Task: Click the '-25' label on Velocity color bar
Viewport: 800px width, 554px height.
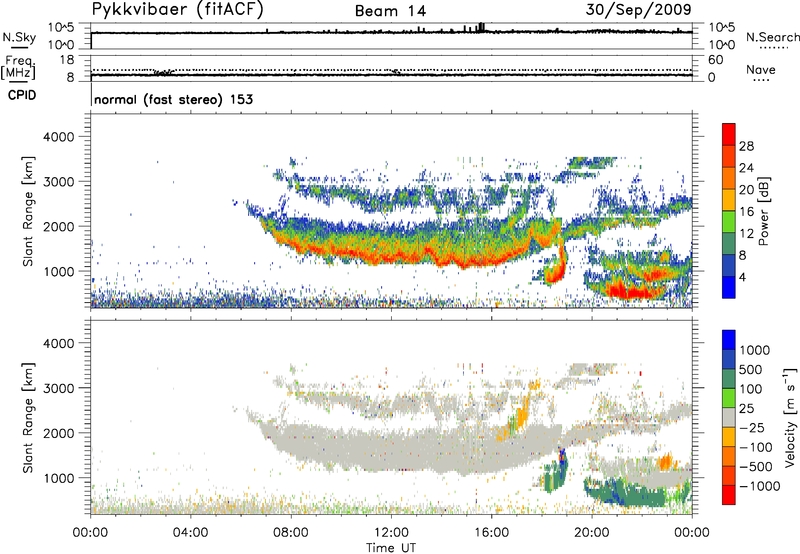Action: (x=752, y=428)
